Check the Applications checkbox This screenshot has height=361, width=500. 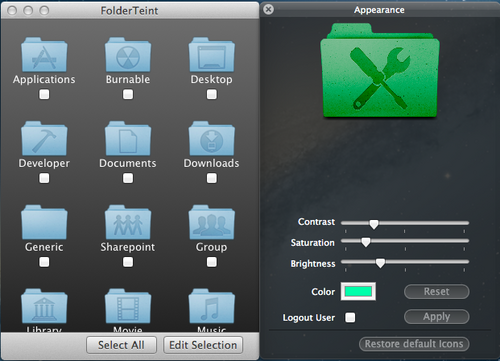pyautogui.click(x=44, y=94)
